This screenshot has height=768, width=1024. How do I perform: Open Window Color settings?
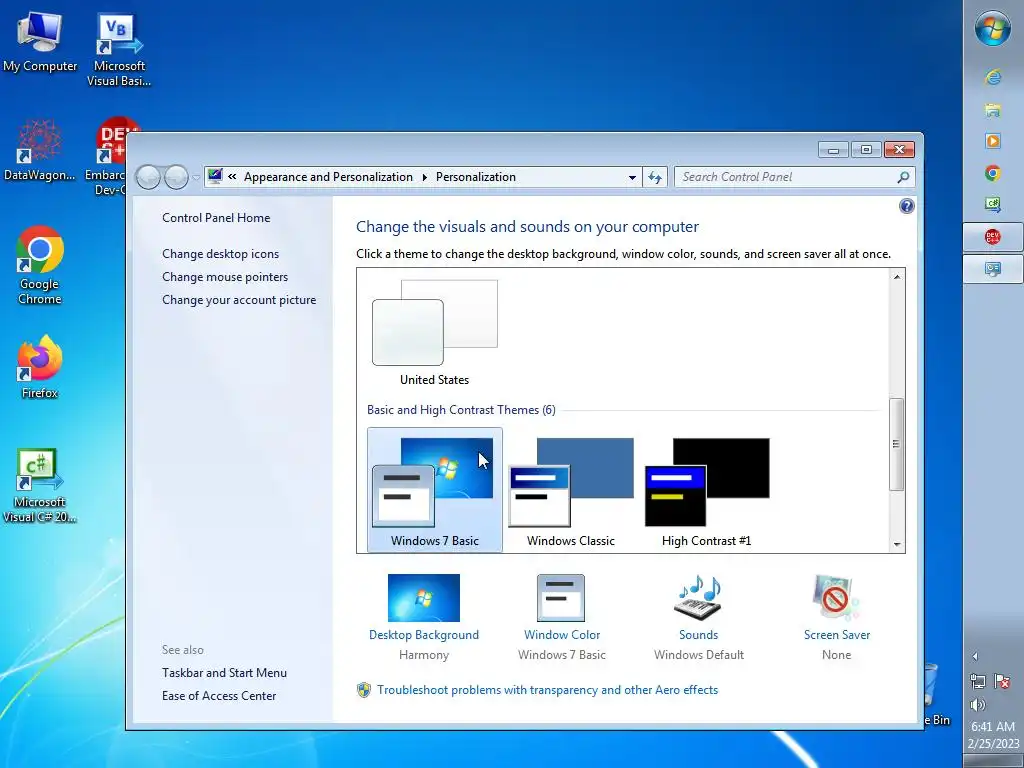pos(562,617)
